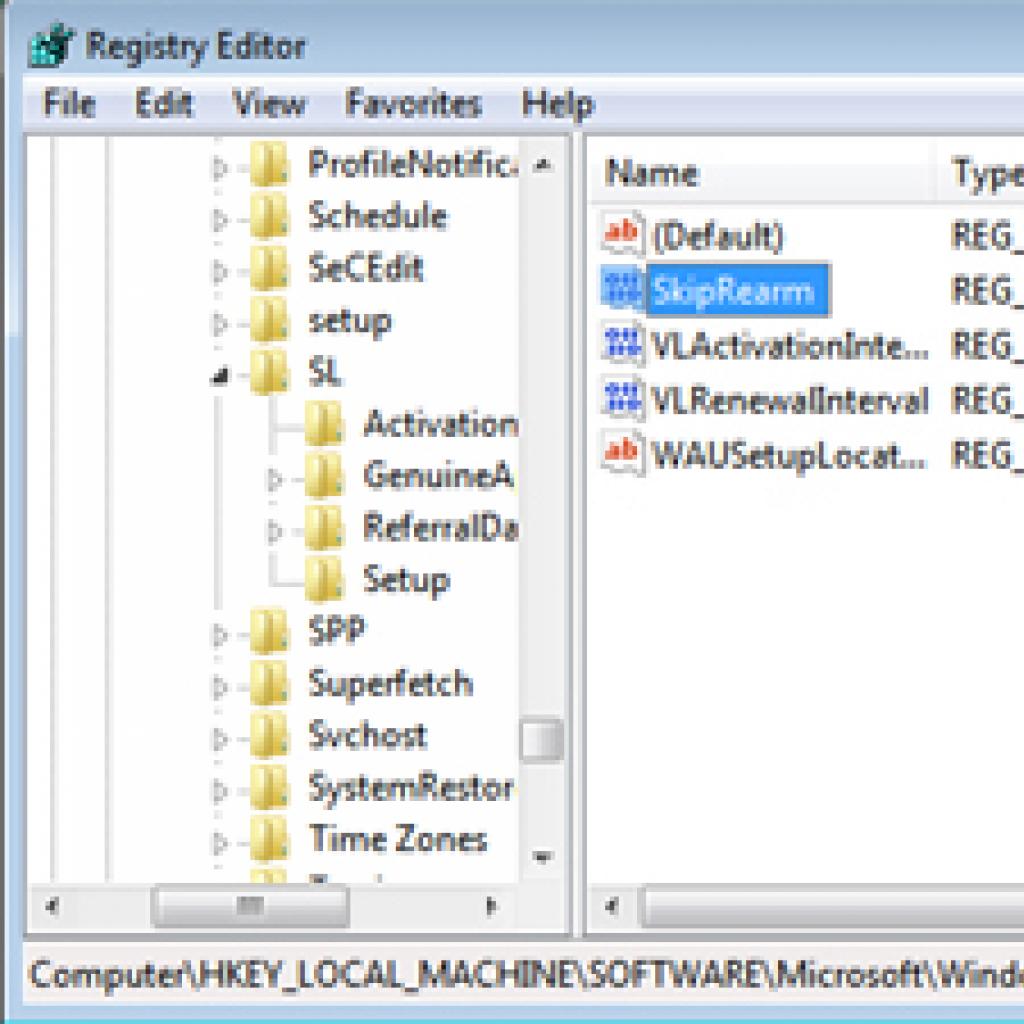The image size is (1024, 1024).
Task: Click the (Default) string value icon
Action: tap(623, 234)
